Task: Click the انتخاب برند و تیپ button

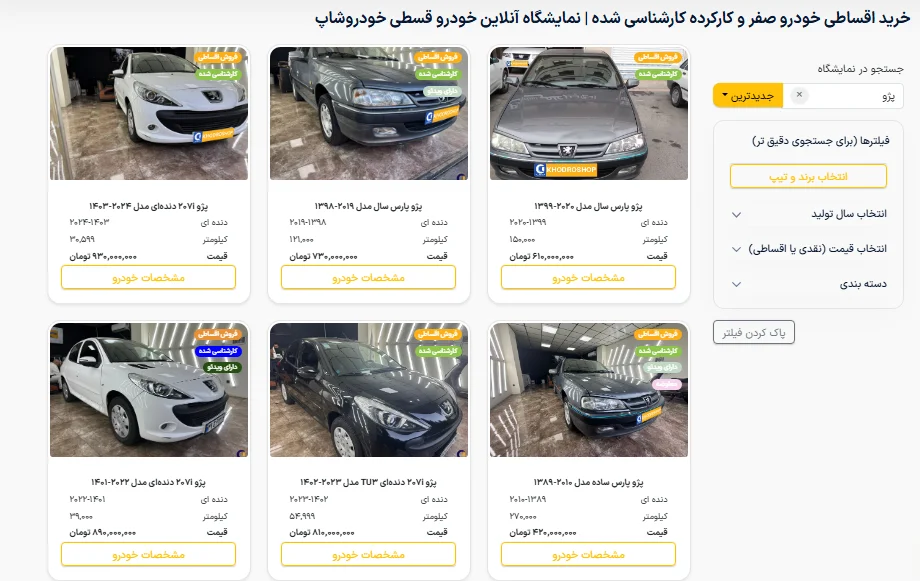Action: 808,176
